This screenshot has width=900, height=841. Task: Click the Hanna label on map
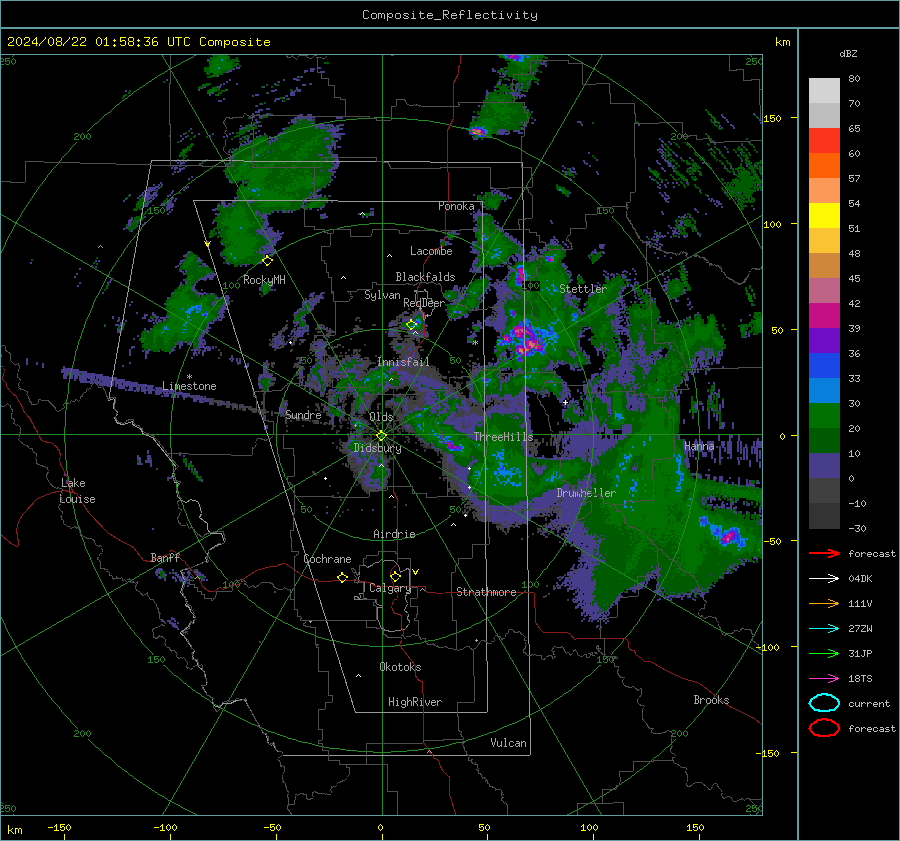(x=699, y=446)
